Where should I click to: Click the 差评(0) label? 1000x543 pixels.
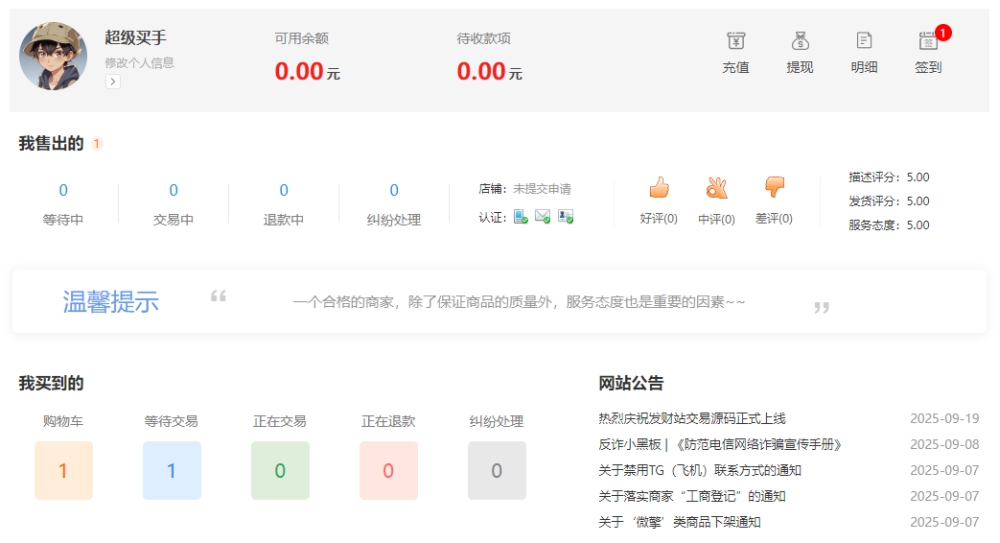[774, 219]
